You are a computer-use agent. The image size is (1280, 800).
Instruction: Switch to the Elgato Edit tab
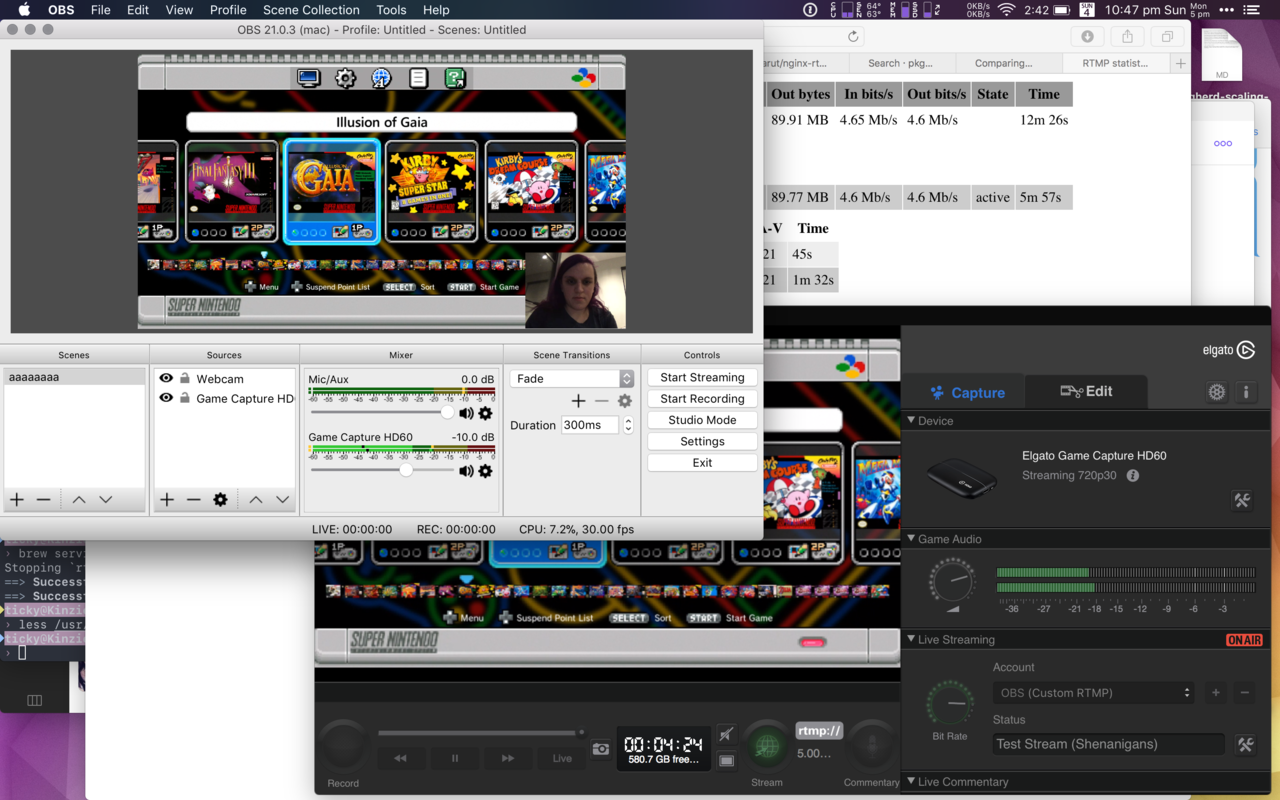(1086, 392)
